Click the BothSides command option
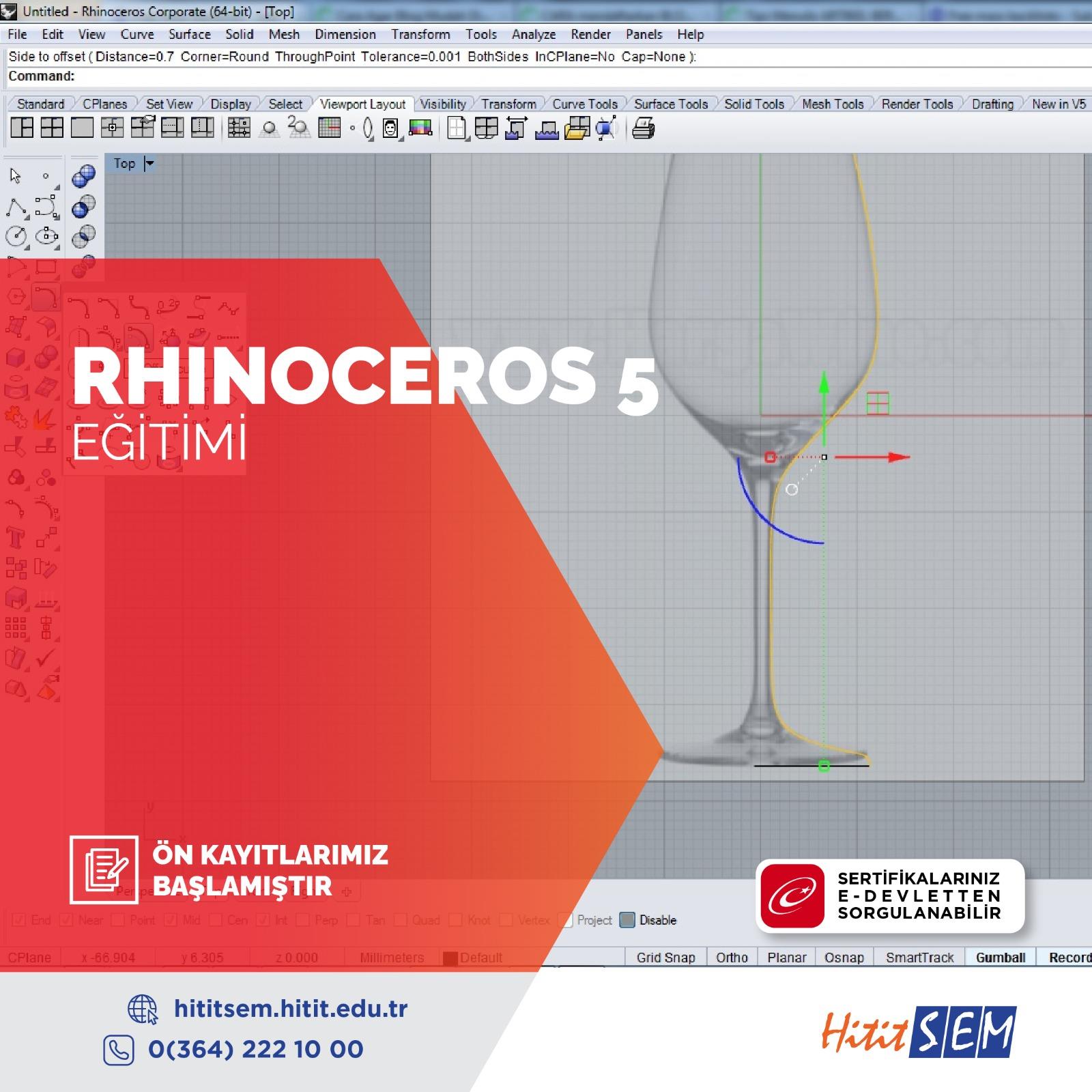The image size is (1092, 1092). (498, 57)
